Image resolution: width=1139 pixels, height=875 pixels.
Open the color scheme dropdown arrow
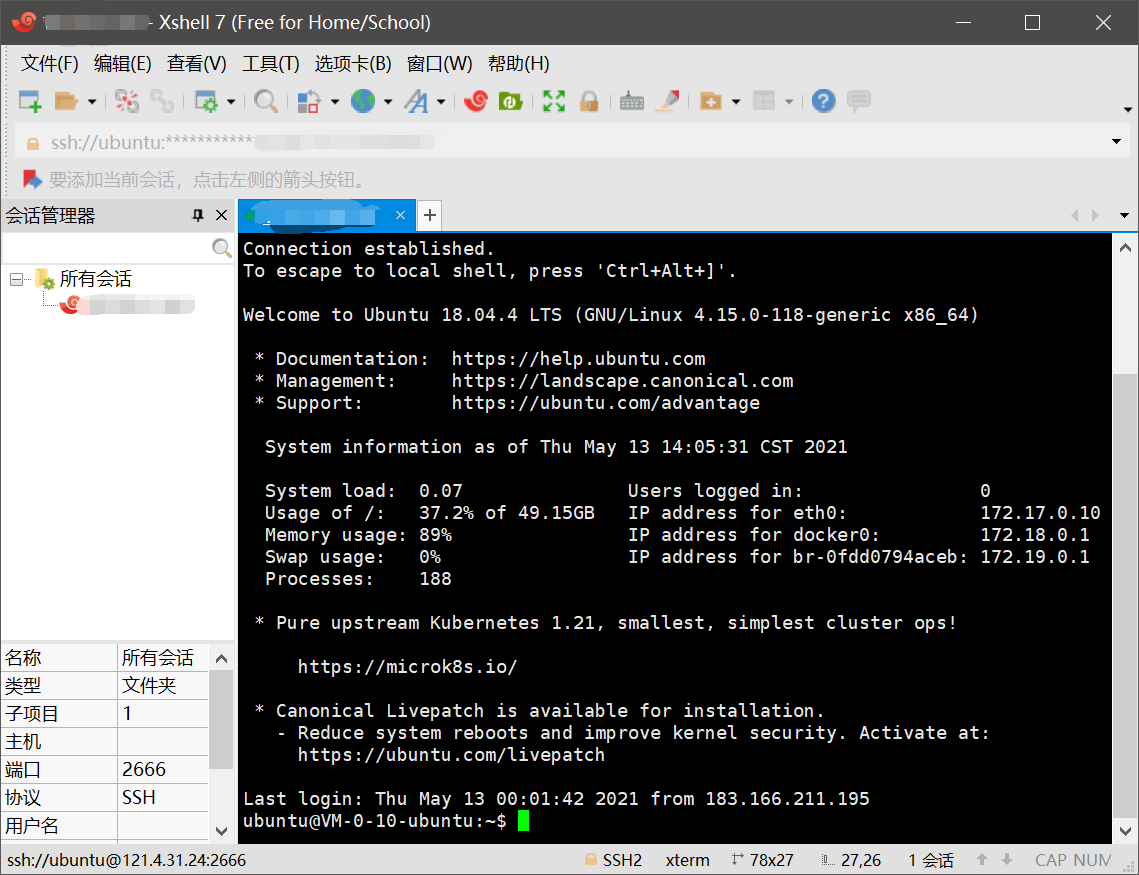[334, 102]
